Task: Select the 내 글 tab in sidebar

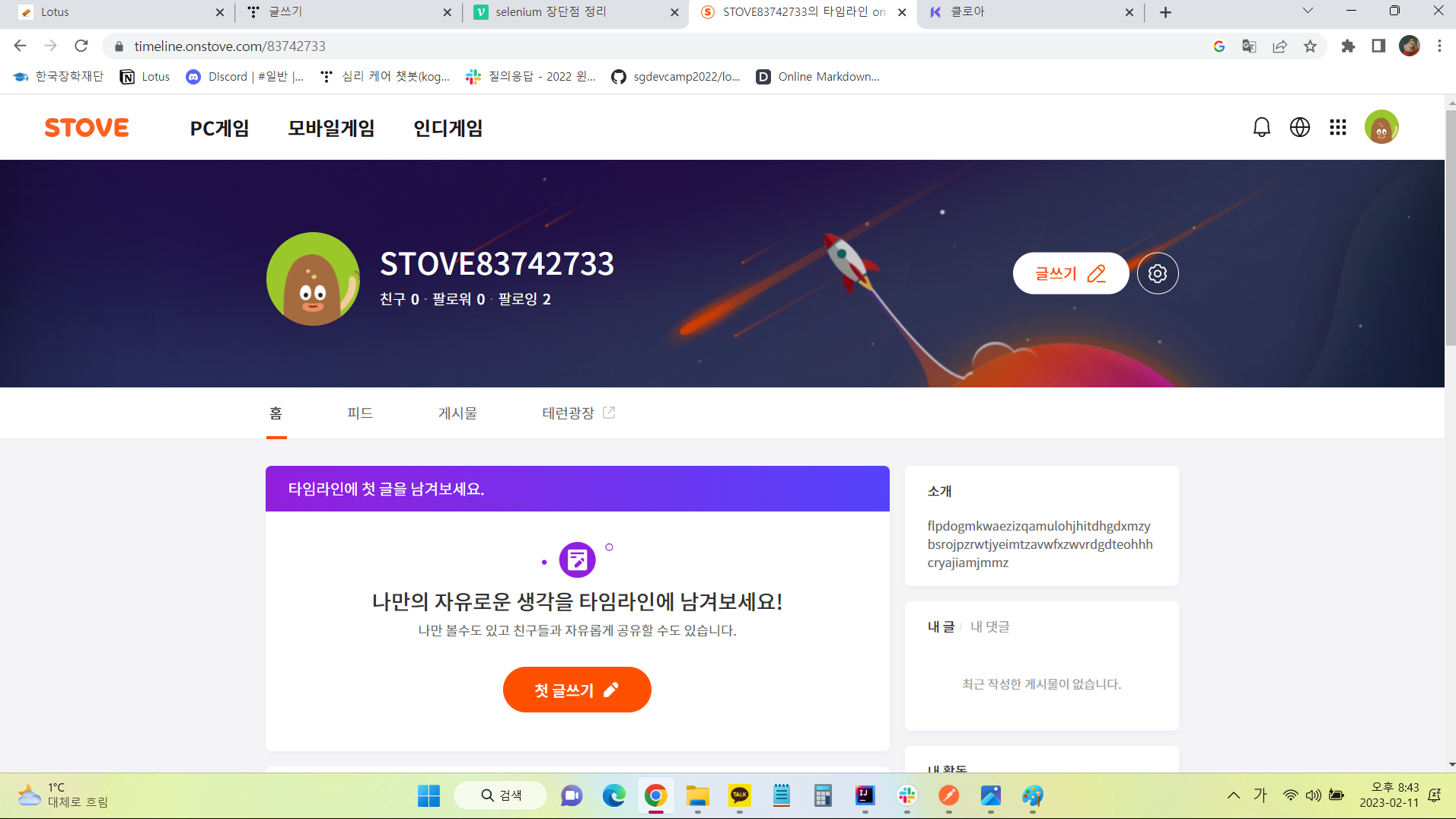Action: tap(941, 627)
